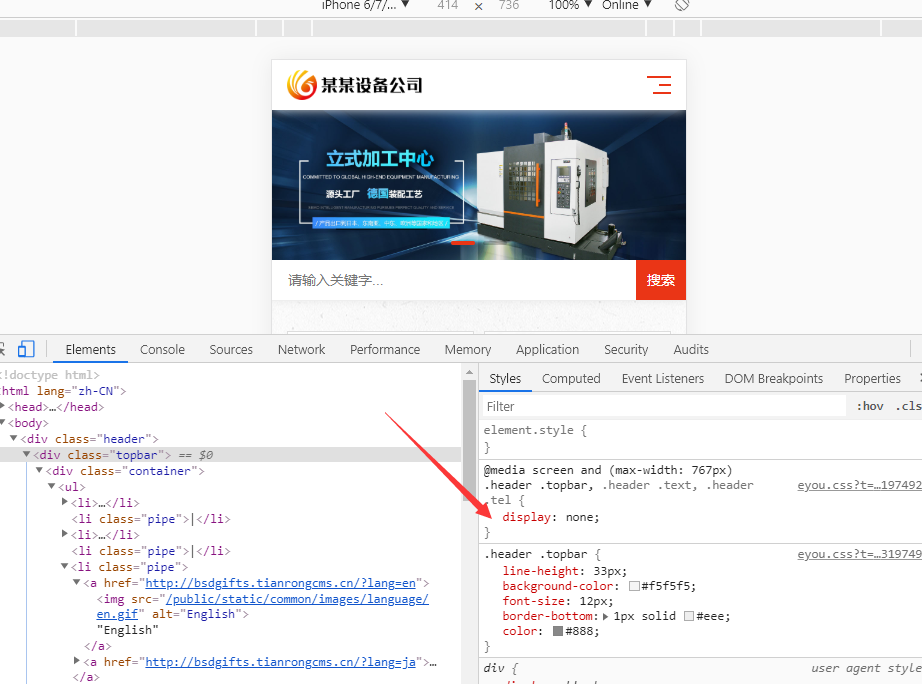Collapse the div class header node
This screenshot has height=684, width=922.
(x=14, y=438)
